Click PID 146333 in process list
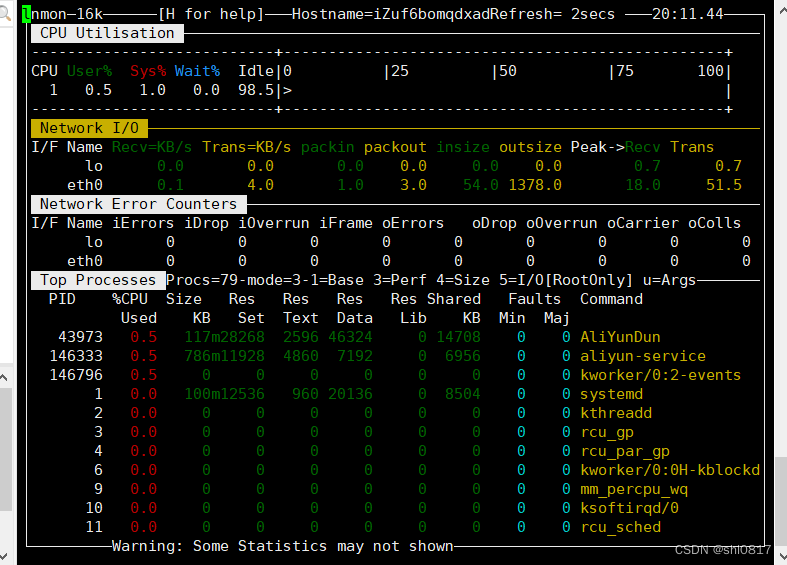 click(76, 356)
